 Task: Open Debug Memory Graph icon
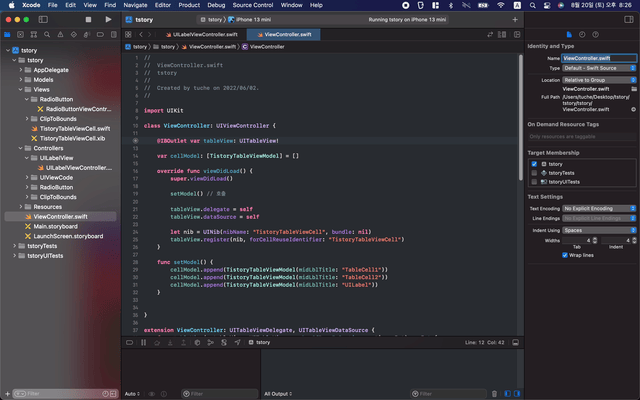(211, 342)
